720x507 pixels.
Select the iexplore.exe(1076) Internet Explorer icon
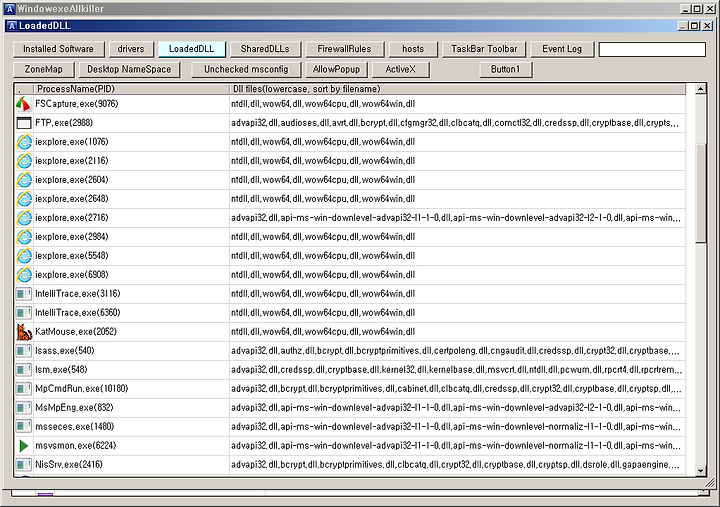(24, 142)
